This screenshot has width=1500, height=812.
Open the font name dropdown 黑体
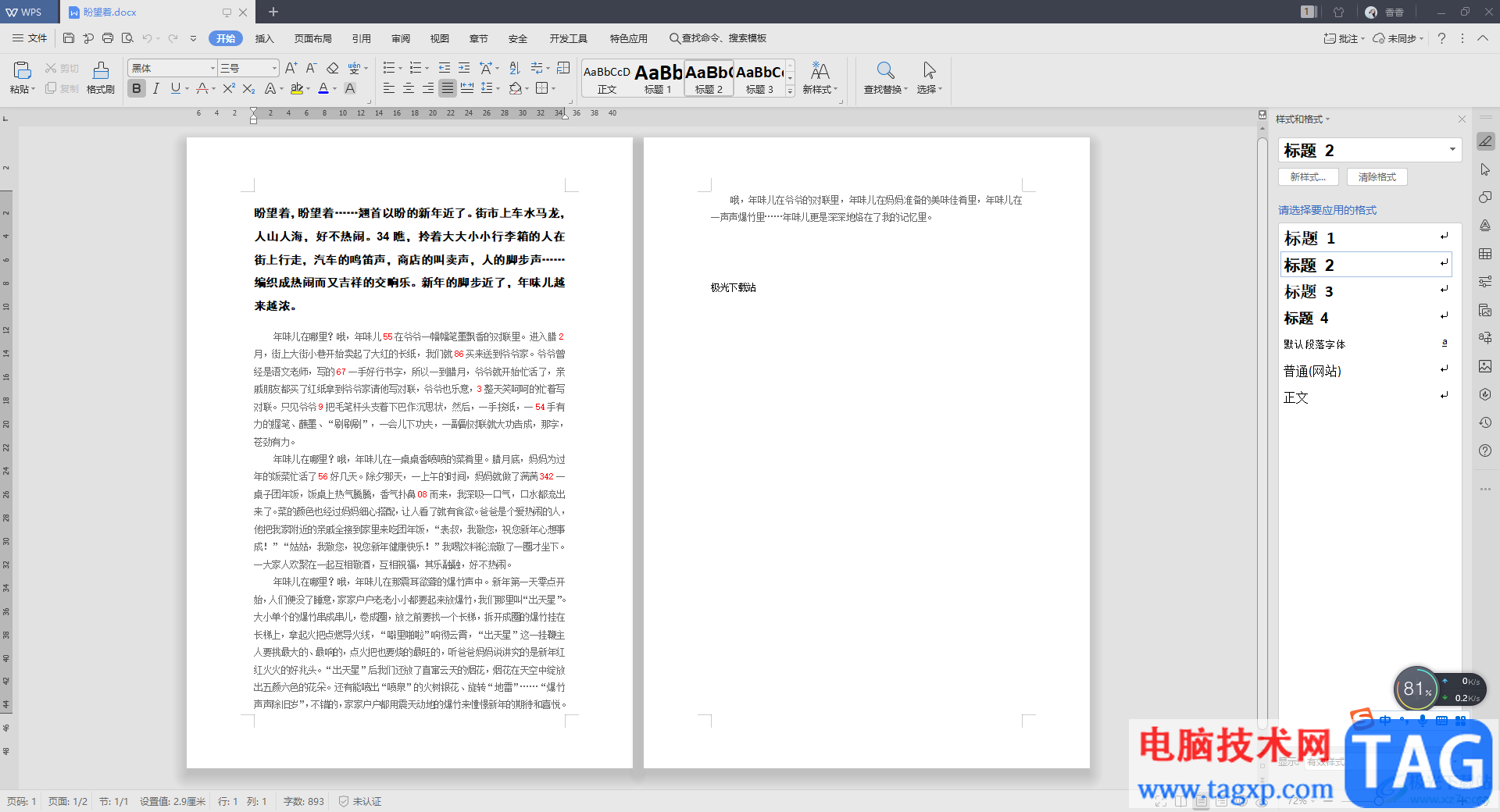(212, 69)
